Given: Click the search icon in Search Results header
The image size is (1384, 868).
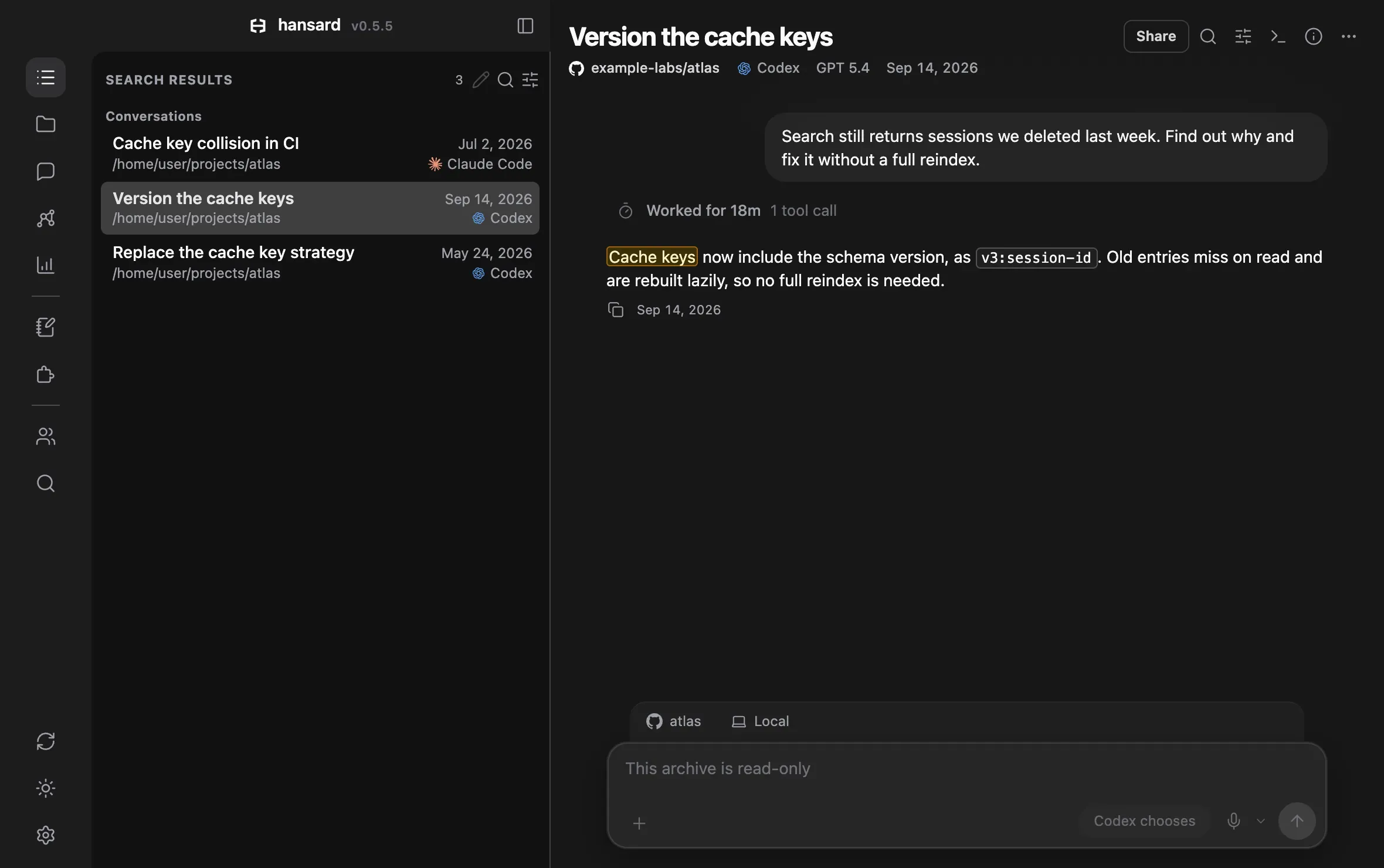Looking at the screenshot, I should click(x=506, y=80).
